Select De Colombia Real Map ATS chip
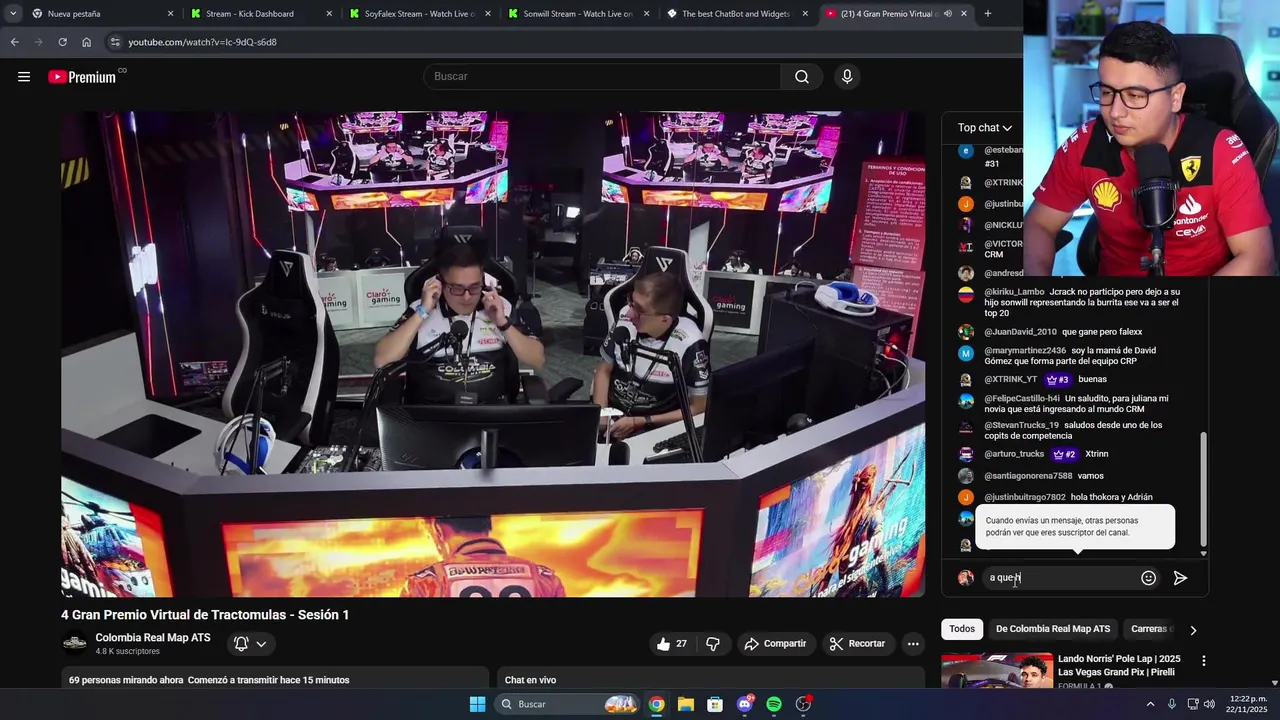This screenshot has height=720, width=1280. [x=1053, y=629]
